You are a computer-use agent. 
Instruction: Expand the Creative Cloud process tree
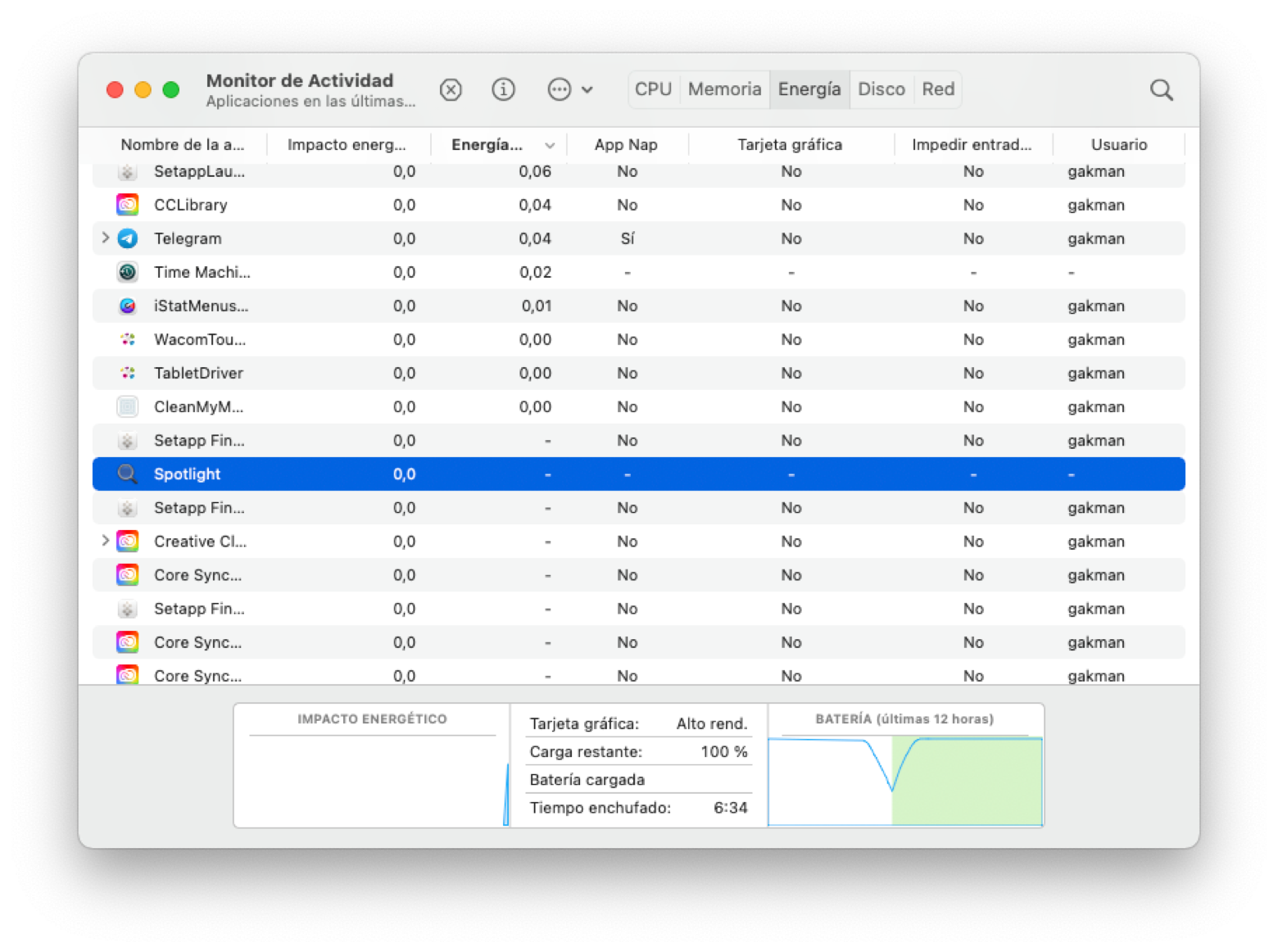[106, 541]
